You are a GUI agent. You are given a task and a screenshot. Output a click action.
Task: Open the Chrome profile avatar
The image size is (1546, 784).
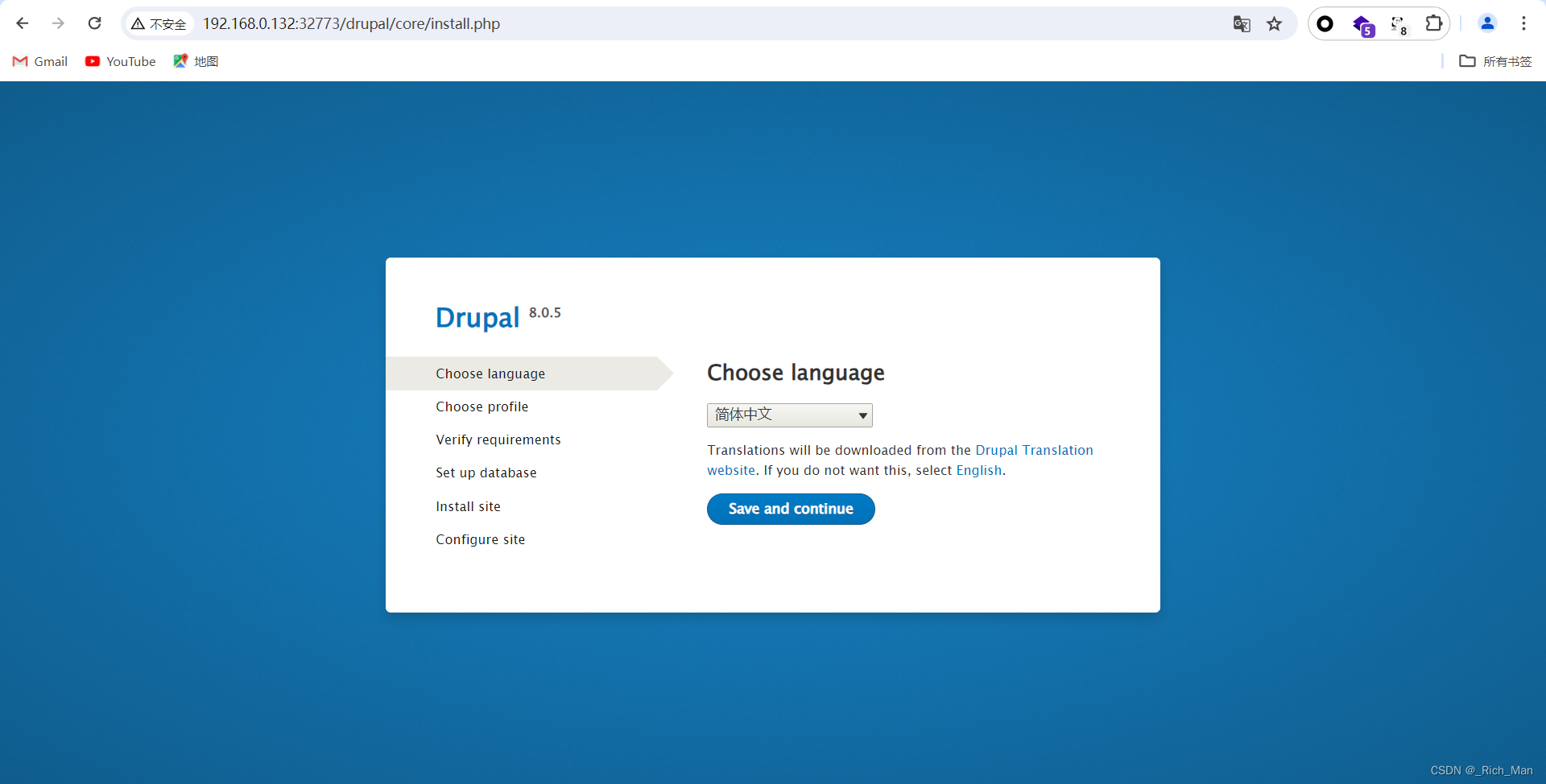(x=1487, y=23)
